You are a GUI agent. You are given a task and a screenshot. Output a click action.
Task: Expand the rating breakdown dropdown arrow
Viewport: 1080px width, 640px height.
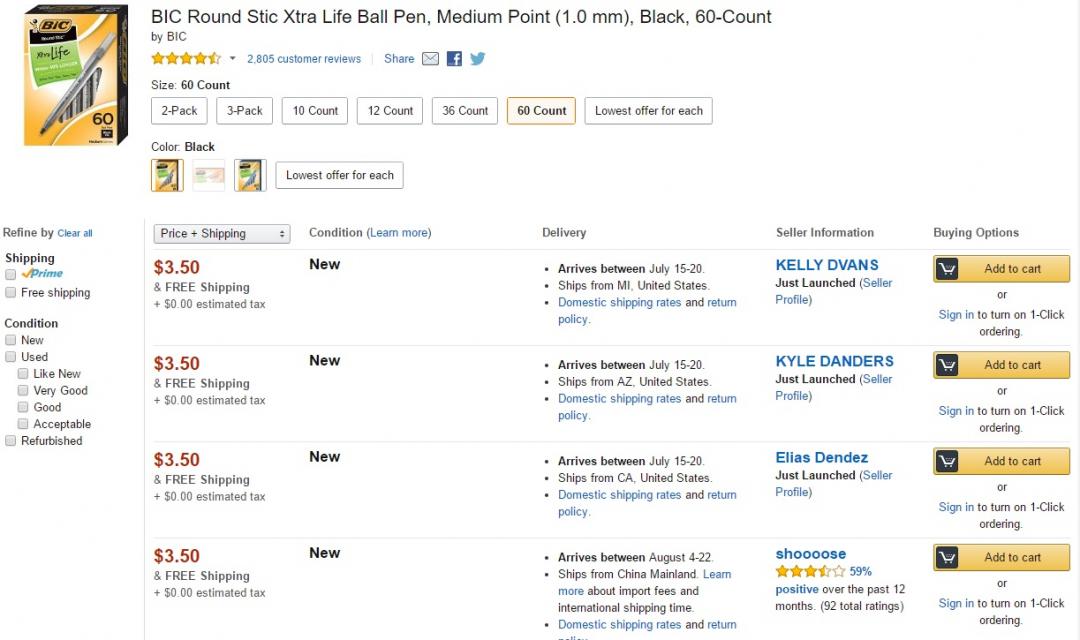tap(233, 59)
